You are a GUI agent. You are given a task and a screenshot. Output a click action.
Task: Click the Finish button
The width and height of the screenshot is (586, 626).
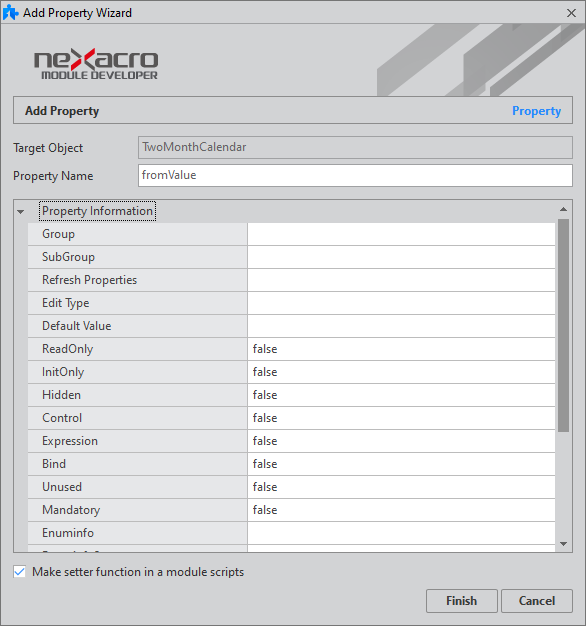(x=461, y=600)
